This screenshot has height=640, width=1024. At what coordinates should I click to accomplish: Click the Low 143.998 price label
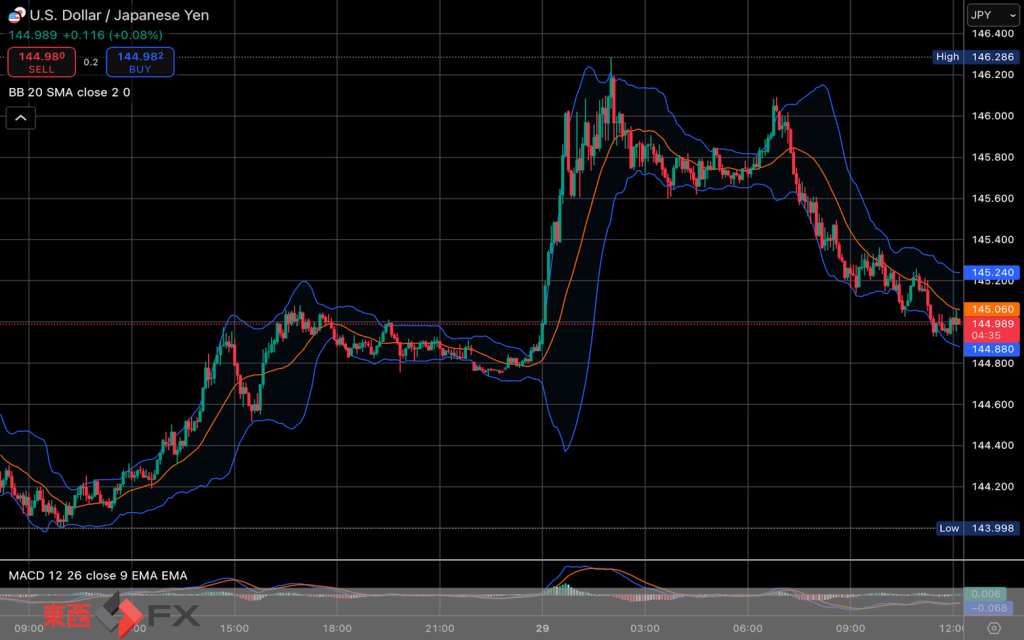978,528
